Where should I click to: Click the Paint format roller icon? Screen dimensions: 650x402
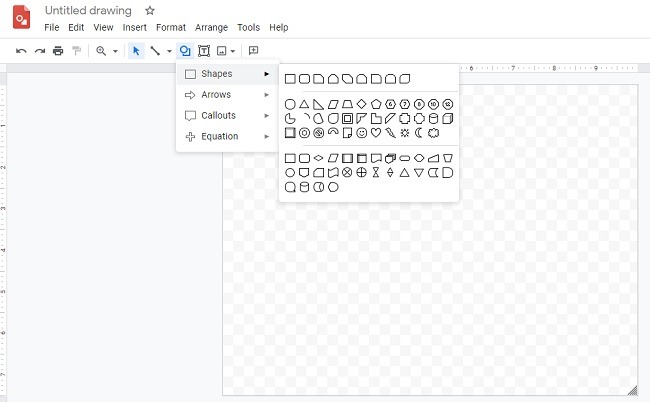[76, 51]
